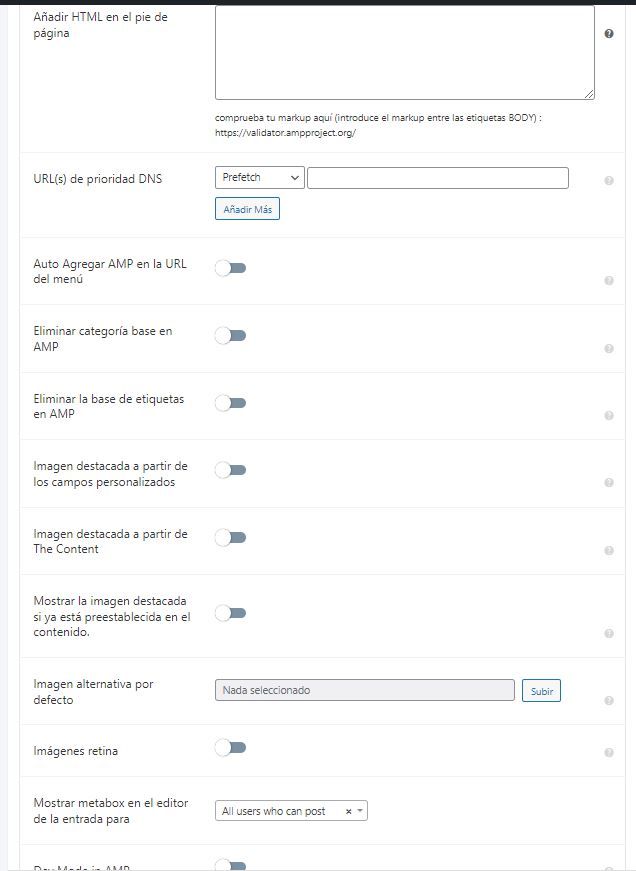Image resolution: width=636 pixels, height=871 pixels.
Task: Click help icon for URL(s) de prioridad DNS
Action: tap(609, 181)
